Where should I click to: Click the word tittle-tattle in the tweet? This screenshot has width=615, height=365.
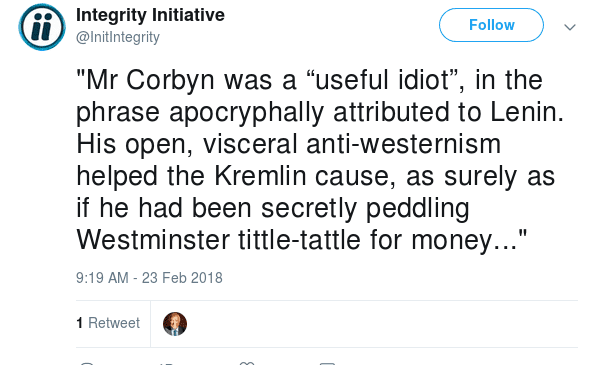coord(299,240)
